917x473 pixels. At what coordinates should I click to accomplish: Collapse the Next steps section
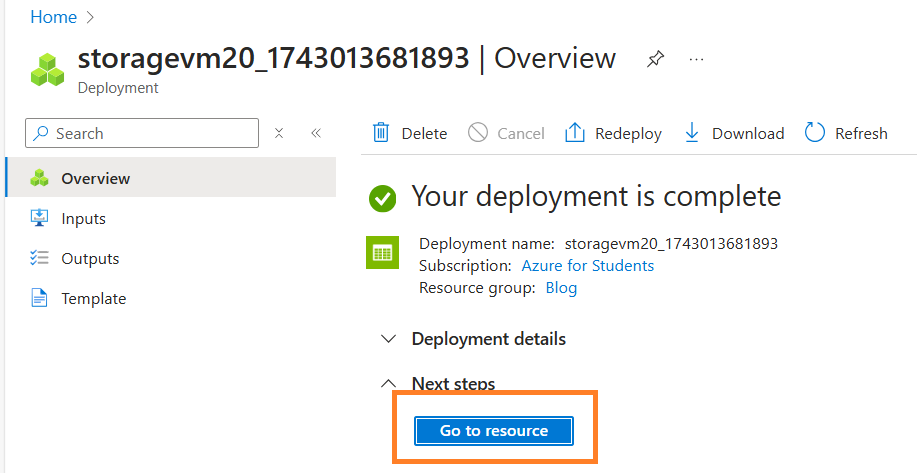[388, 384]
